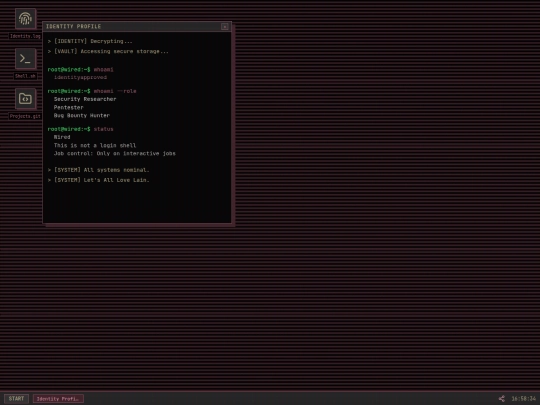Select the Identity Profile taskbar item

click(58, 399)
